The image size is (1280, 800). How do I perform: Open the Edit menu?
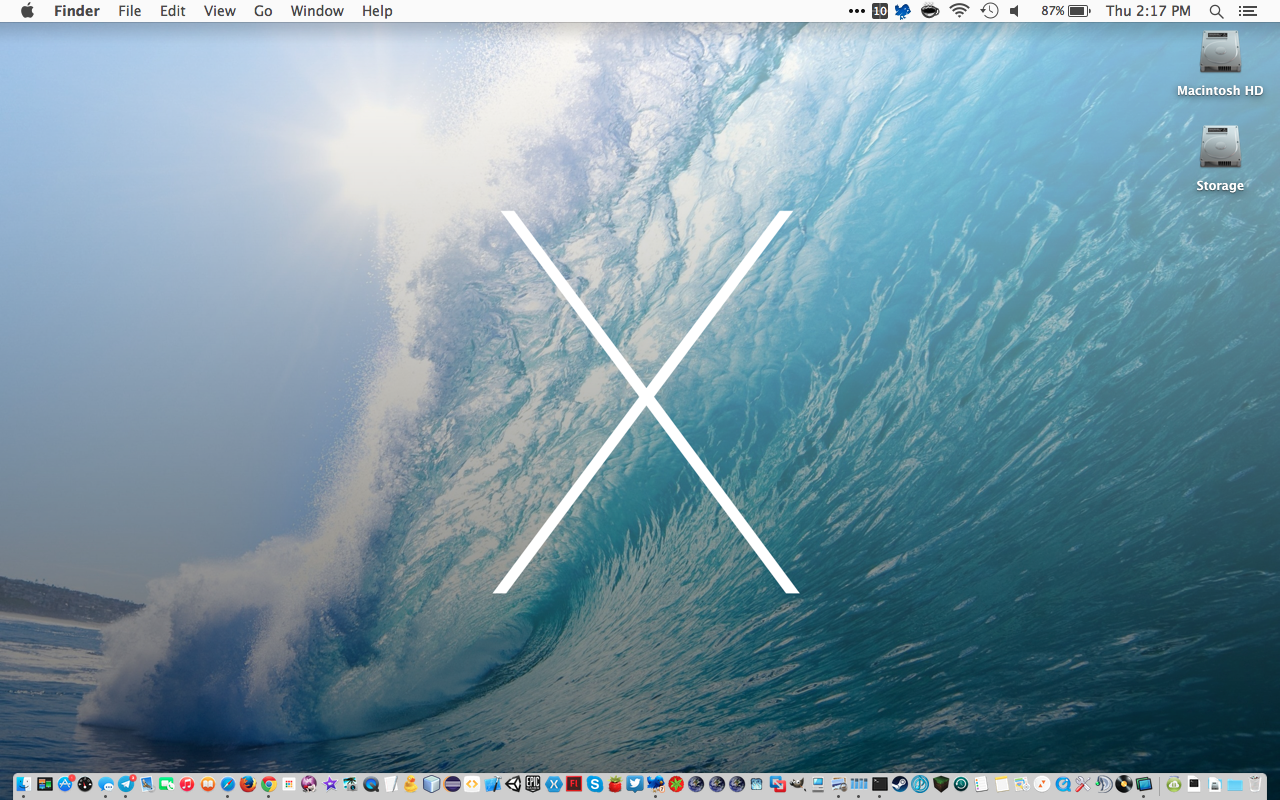pos(173,11)
